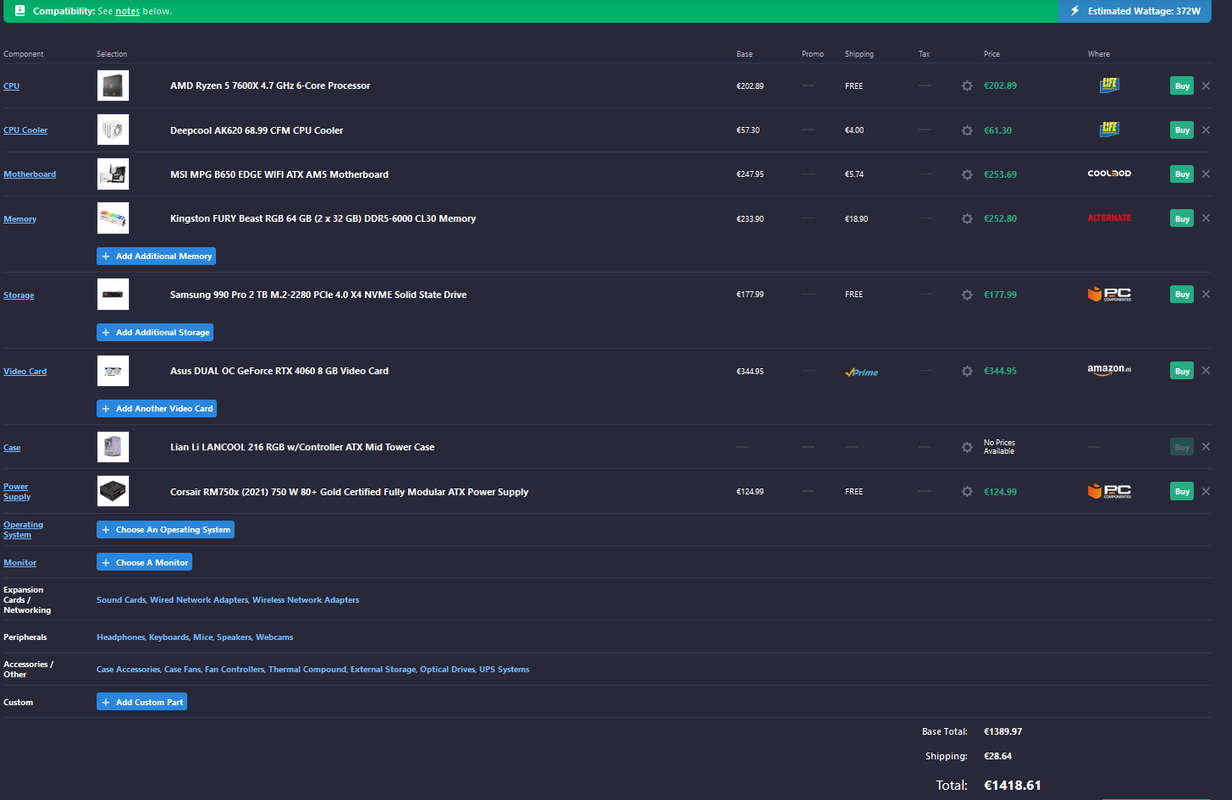1232x800 pixels.
Task: Buy the Deepcool AK620 cooler
Action: [1182, 130]
